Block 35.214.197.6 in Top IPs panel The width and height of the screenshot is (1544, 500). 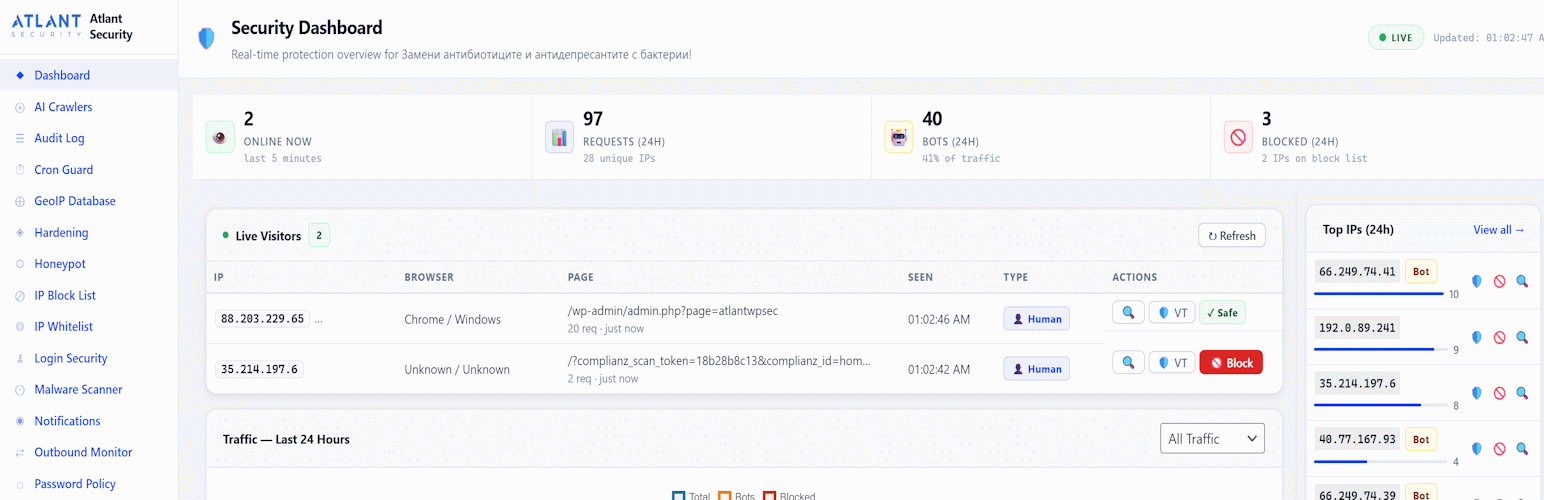[x=1499, y=393]
